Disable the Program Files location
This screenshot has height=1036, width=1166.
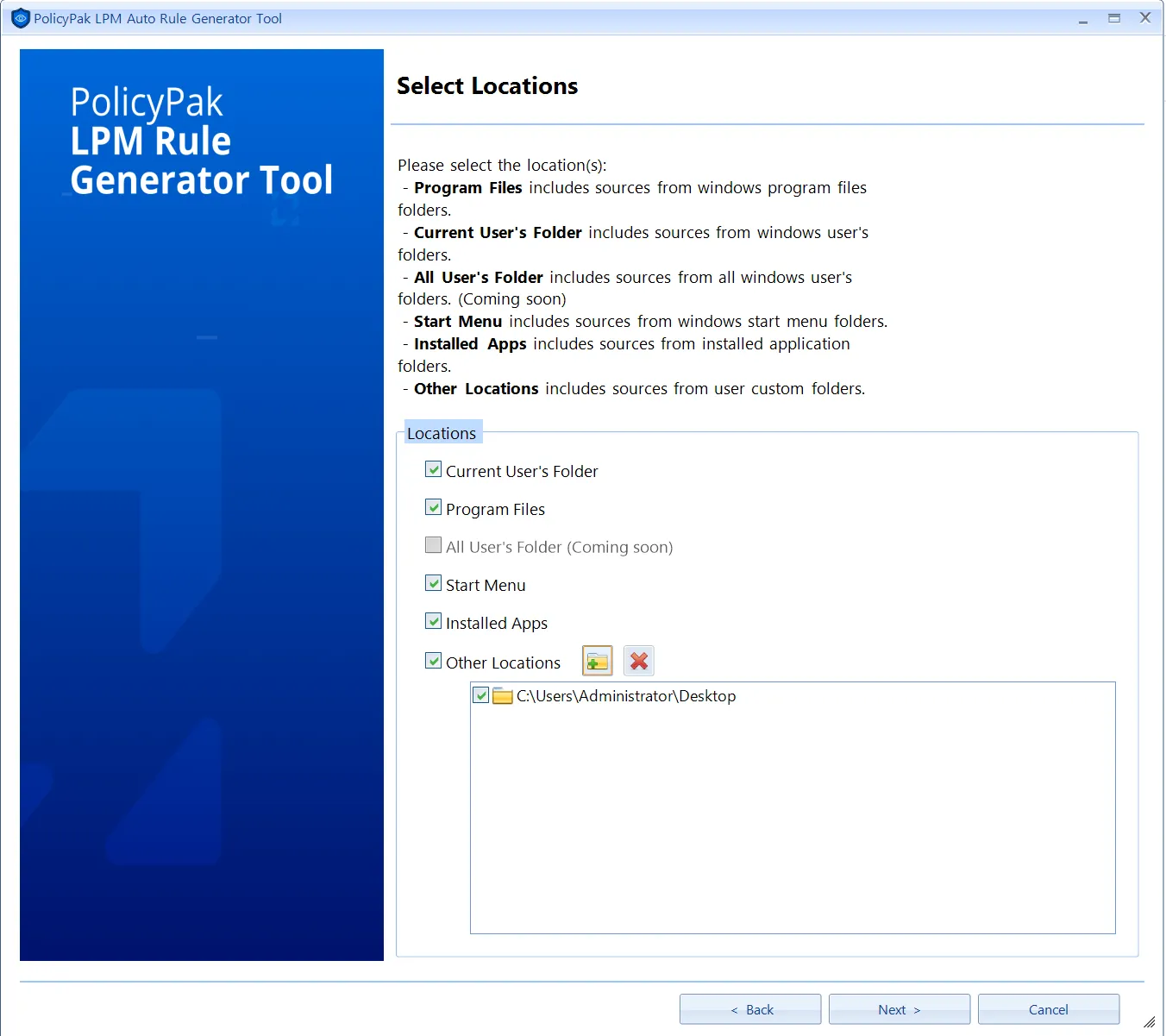434,507
